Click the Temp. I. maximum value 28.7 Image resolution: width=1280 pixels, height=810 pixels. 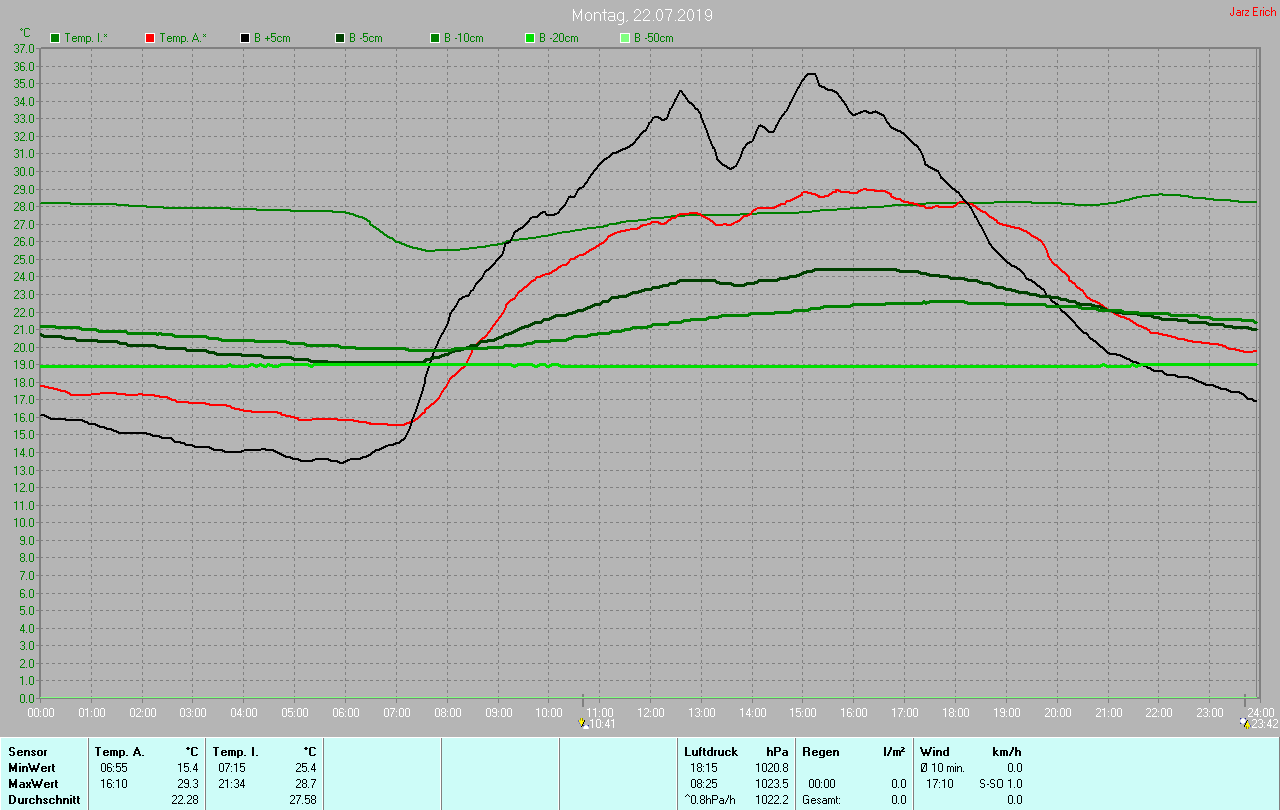305,783
